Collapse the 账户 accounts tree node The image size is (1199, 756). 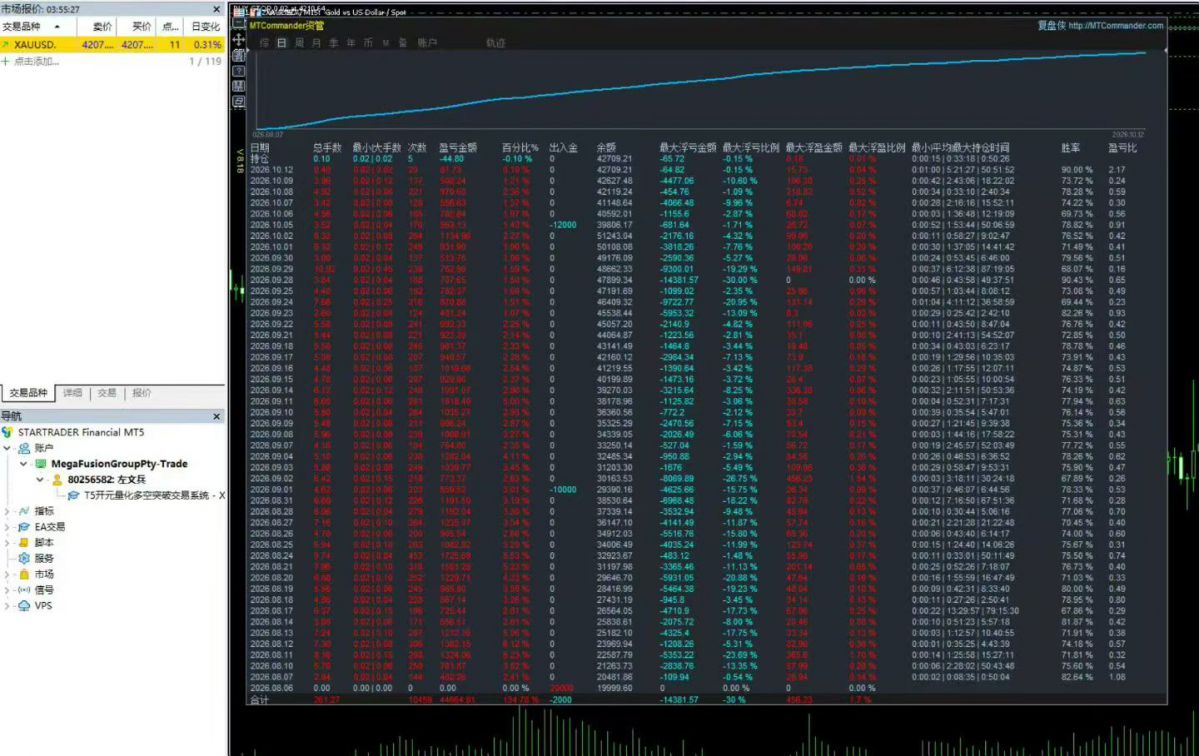coord(7,448)
